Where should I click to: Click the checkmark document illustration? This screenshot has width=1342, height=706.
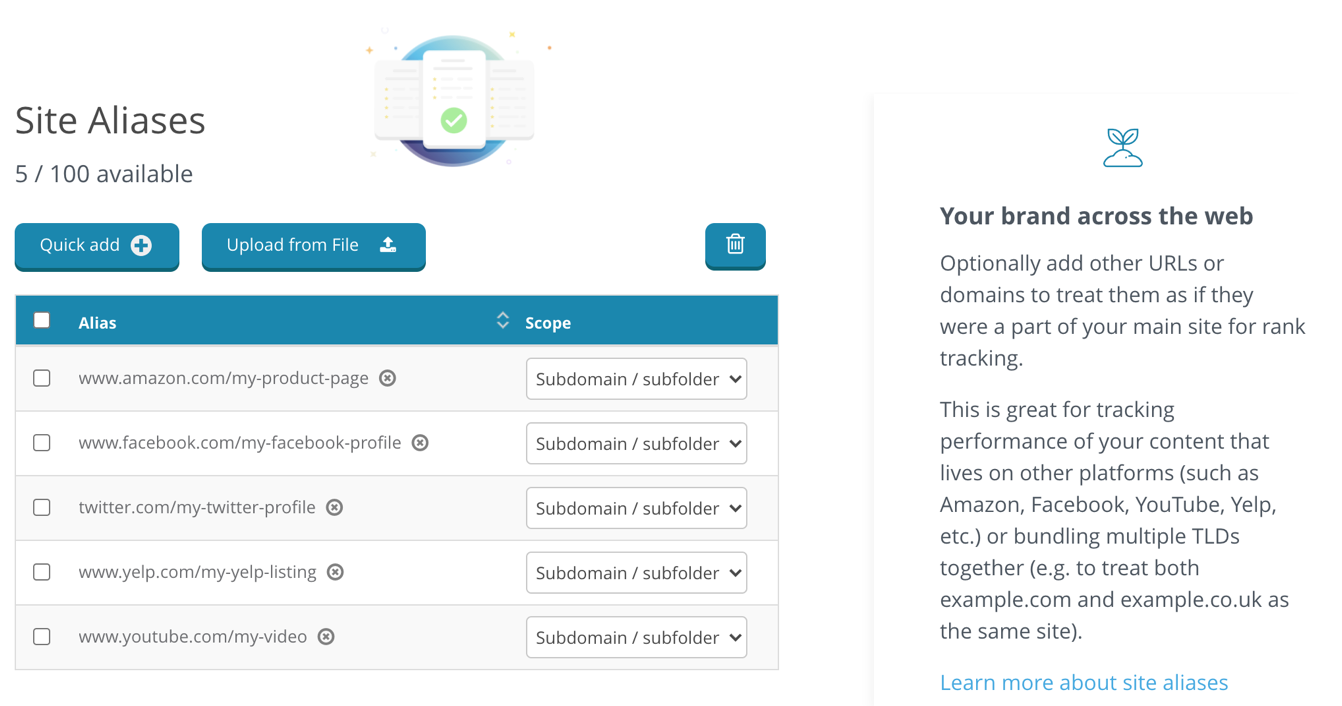[454, 102]
